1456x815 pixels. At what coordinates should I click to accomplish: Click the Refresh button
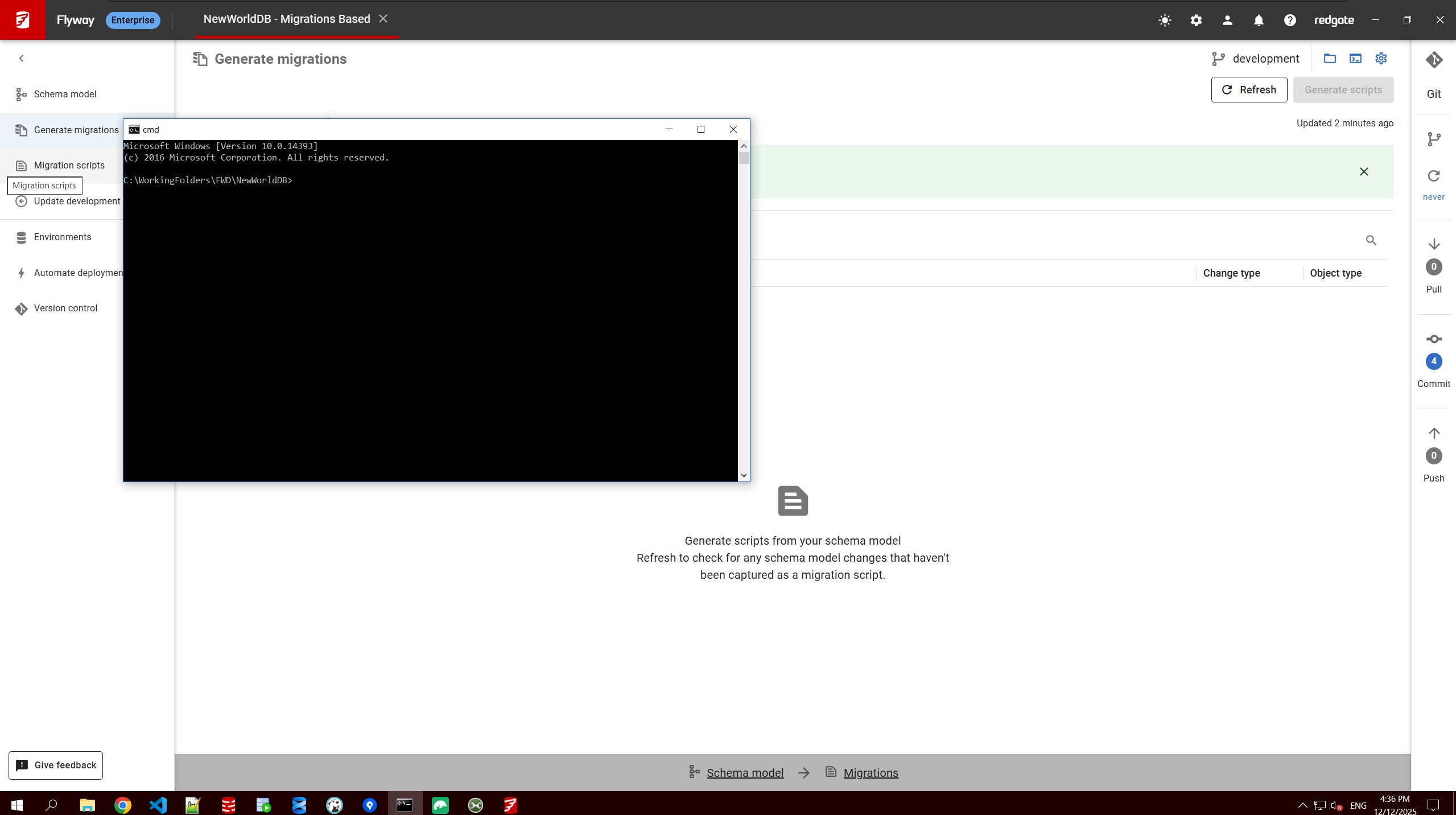point(1249,90)
